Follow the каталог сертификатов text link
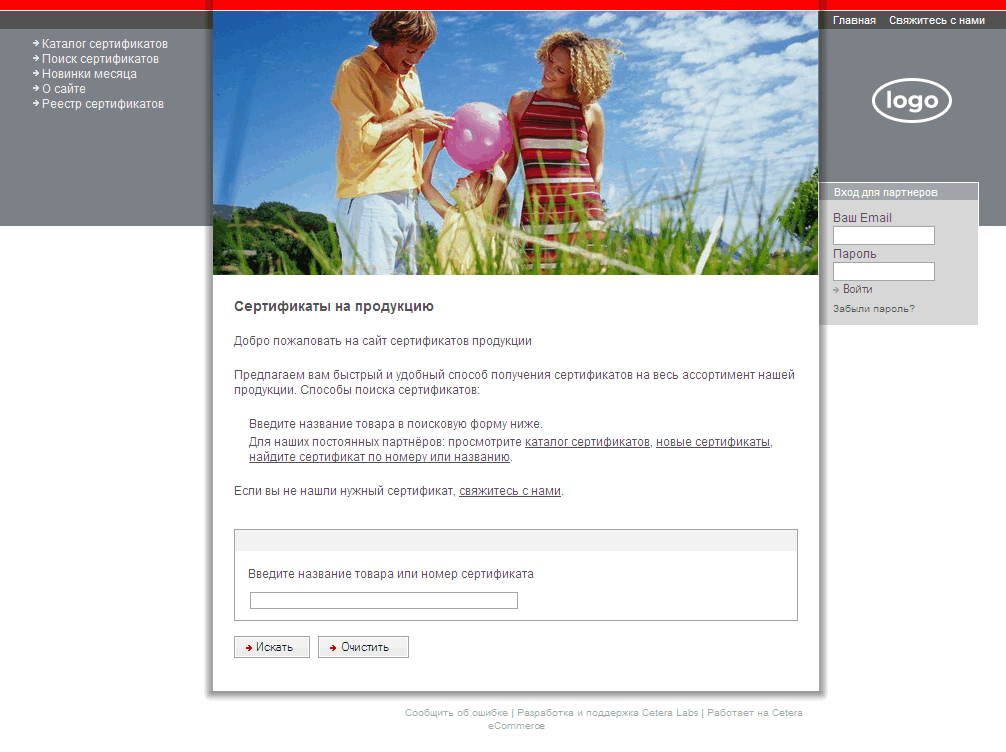1006x752 pixels. tap(587, 441)
